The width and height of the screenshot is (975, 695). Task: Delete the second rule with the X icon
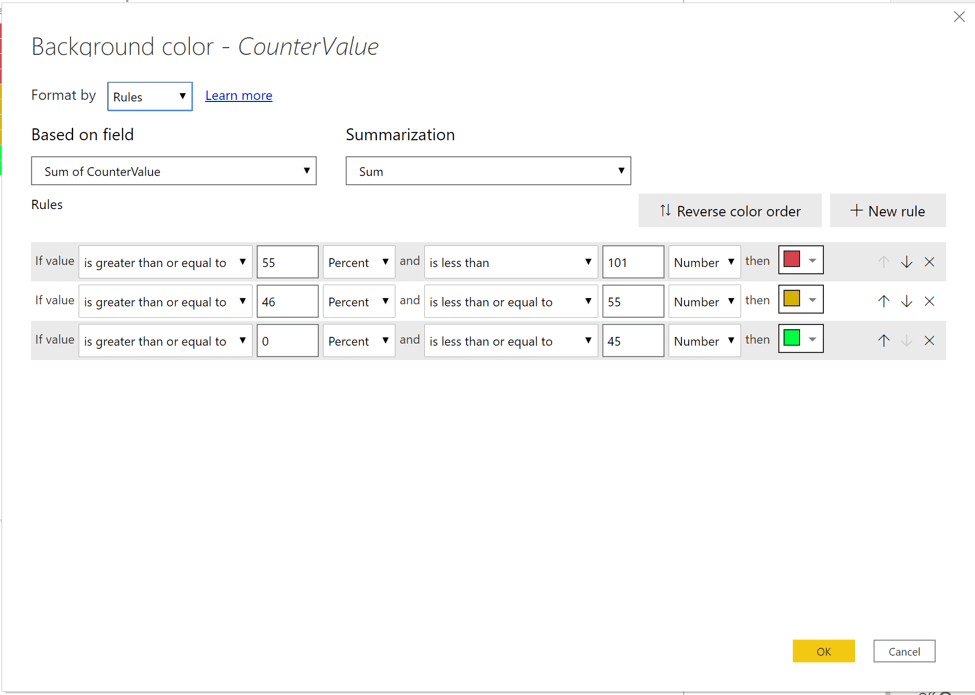tap(929, 301)
